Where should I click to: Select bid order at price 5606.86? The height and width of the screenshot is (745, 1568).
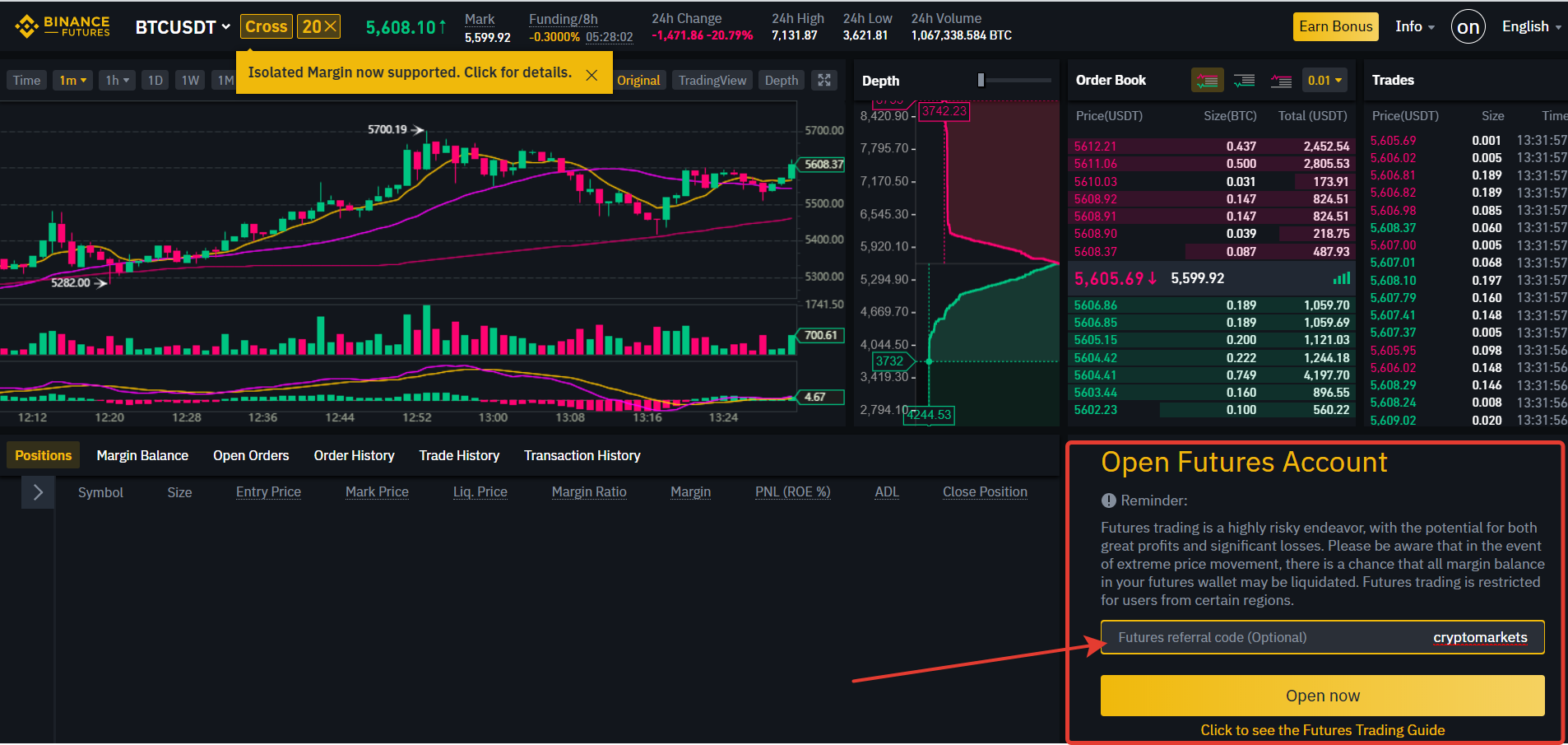point(1212,305)
